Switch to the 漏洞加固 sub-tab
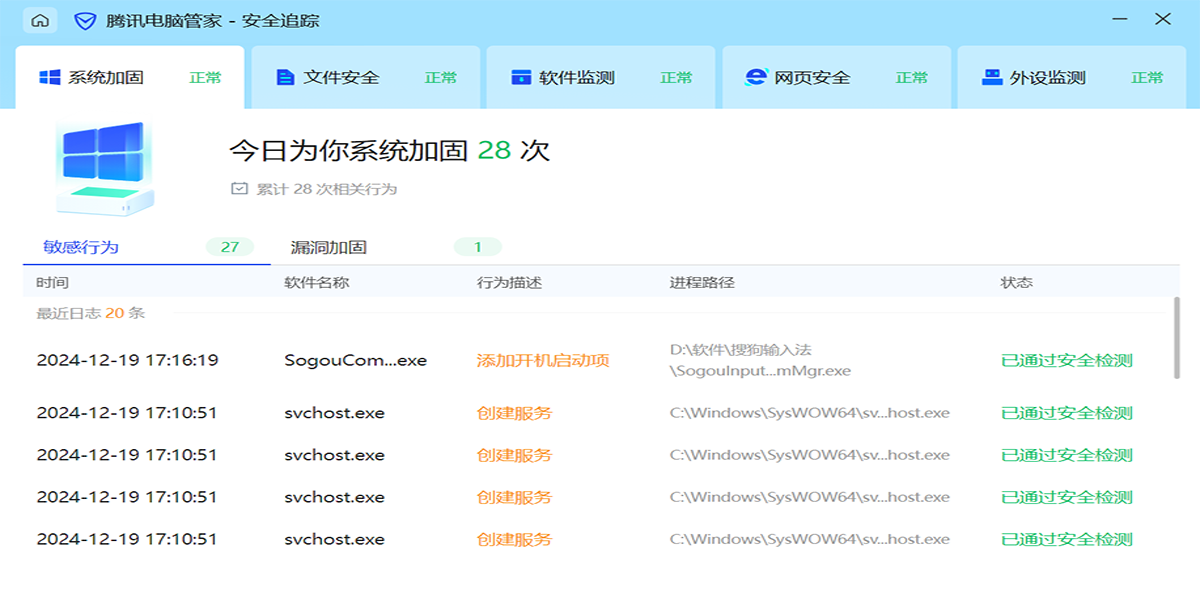 328,247
